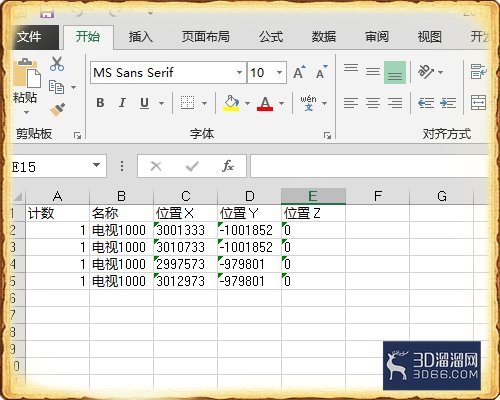This screenshot has width=500, height=400.
Task: Open Insert Function fx dialog
Action: coord(228,166)
